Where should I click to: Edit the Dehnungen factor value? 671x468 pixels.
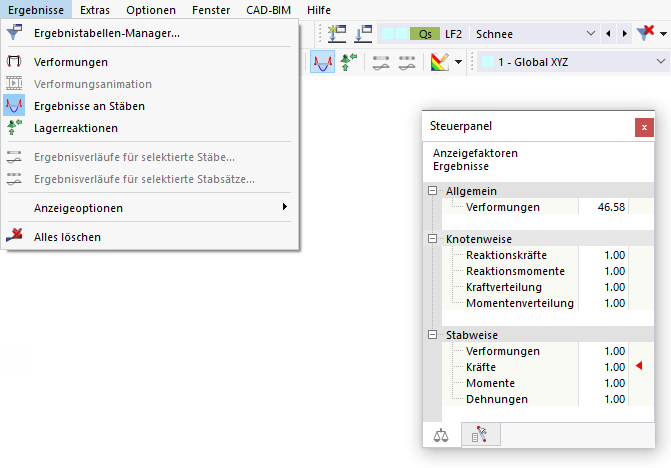point(603,399)
